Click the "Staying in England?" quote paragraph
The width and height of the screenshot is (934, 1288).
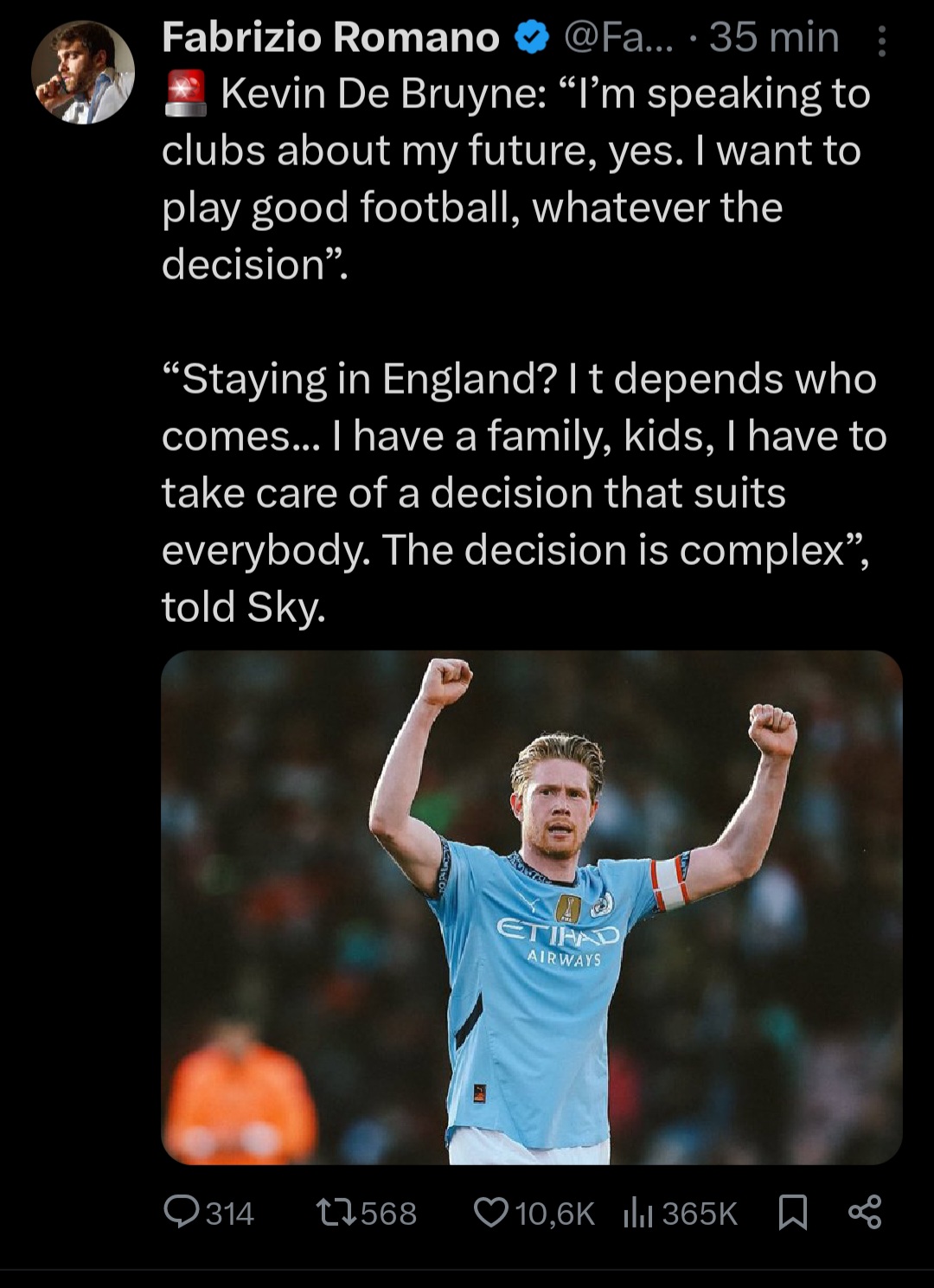point(523,492)
